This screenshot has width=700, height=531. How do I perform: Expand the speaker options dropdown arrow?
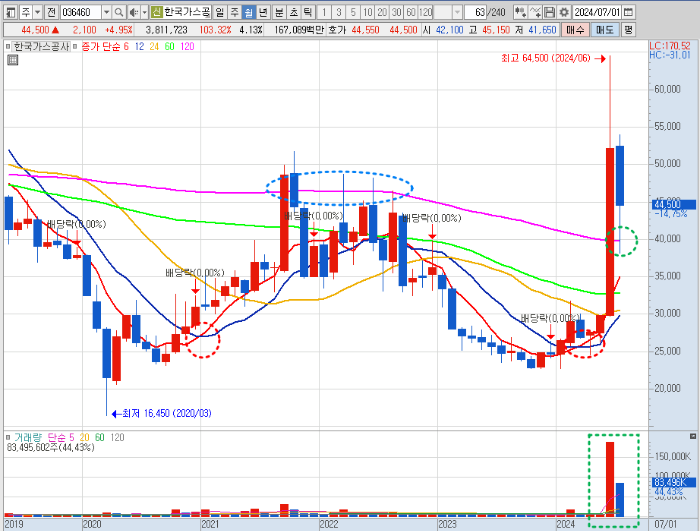pyautogui.click(x=145, y=12)
